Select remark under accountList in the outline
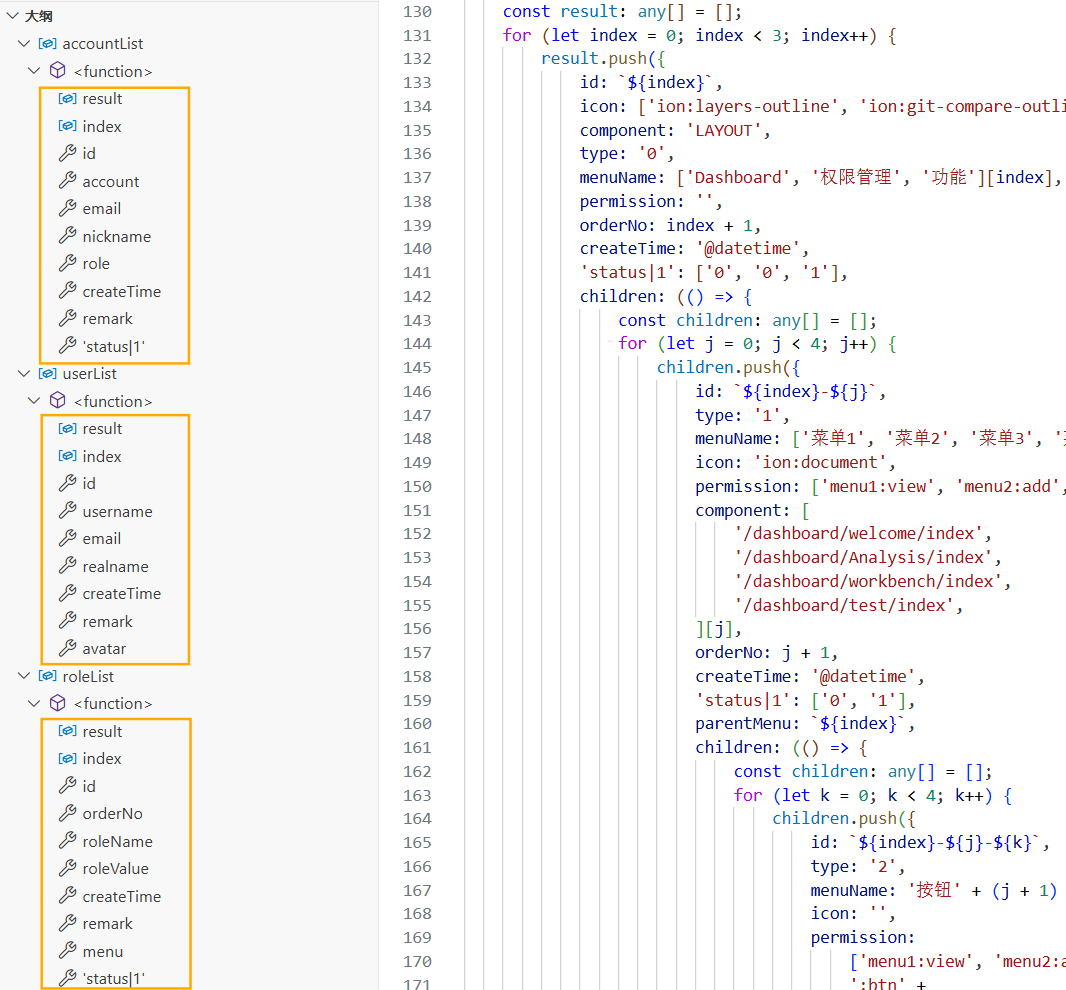The height and width of the screenshot is (990, 1066). coord(107,318)
